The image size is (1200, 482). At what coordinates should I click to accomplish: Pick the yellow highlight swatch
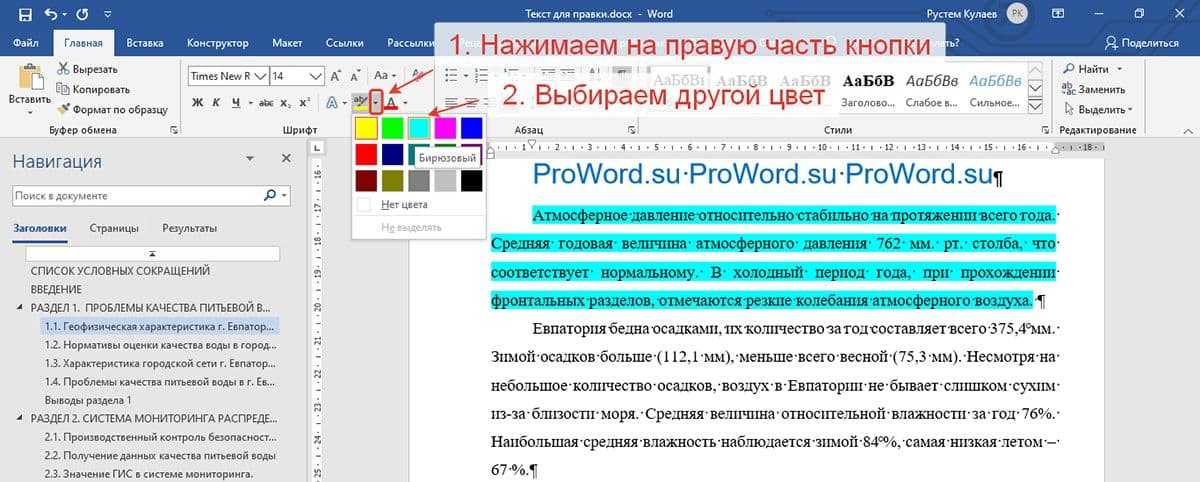(367, 128)
